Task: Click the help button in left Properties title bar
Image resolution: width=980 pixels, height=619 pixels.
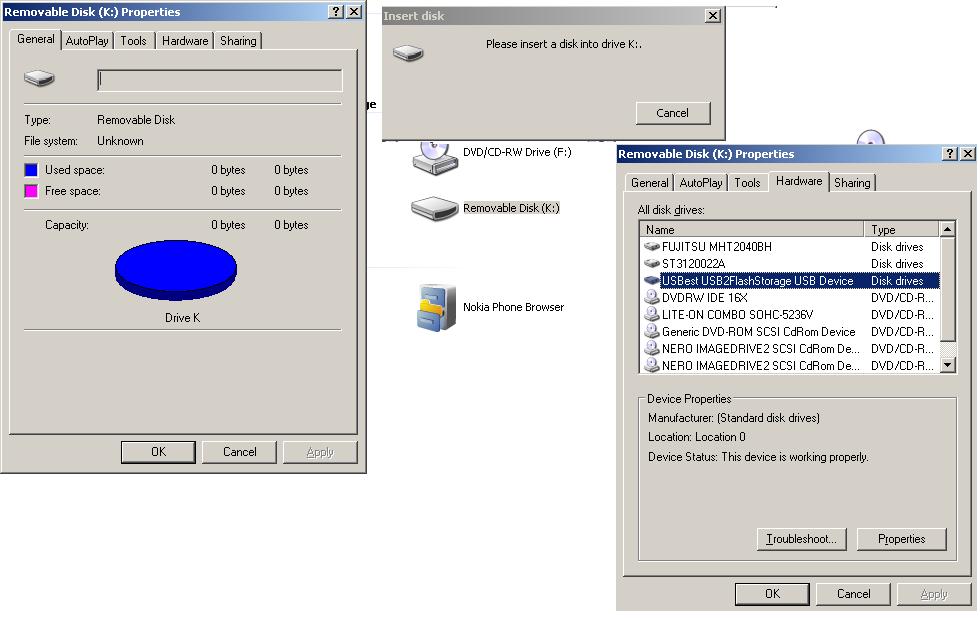Action: point(336,12)
